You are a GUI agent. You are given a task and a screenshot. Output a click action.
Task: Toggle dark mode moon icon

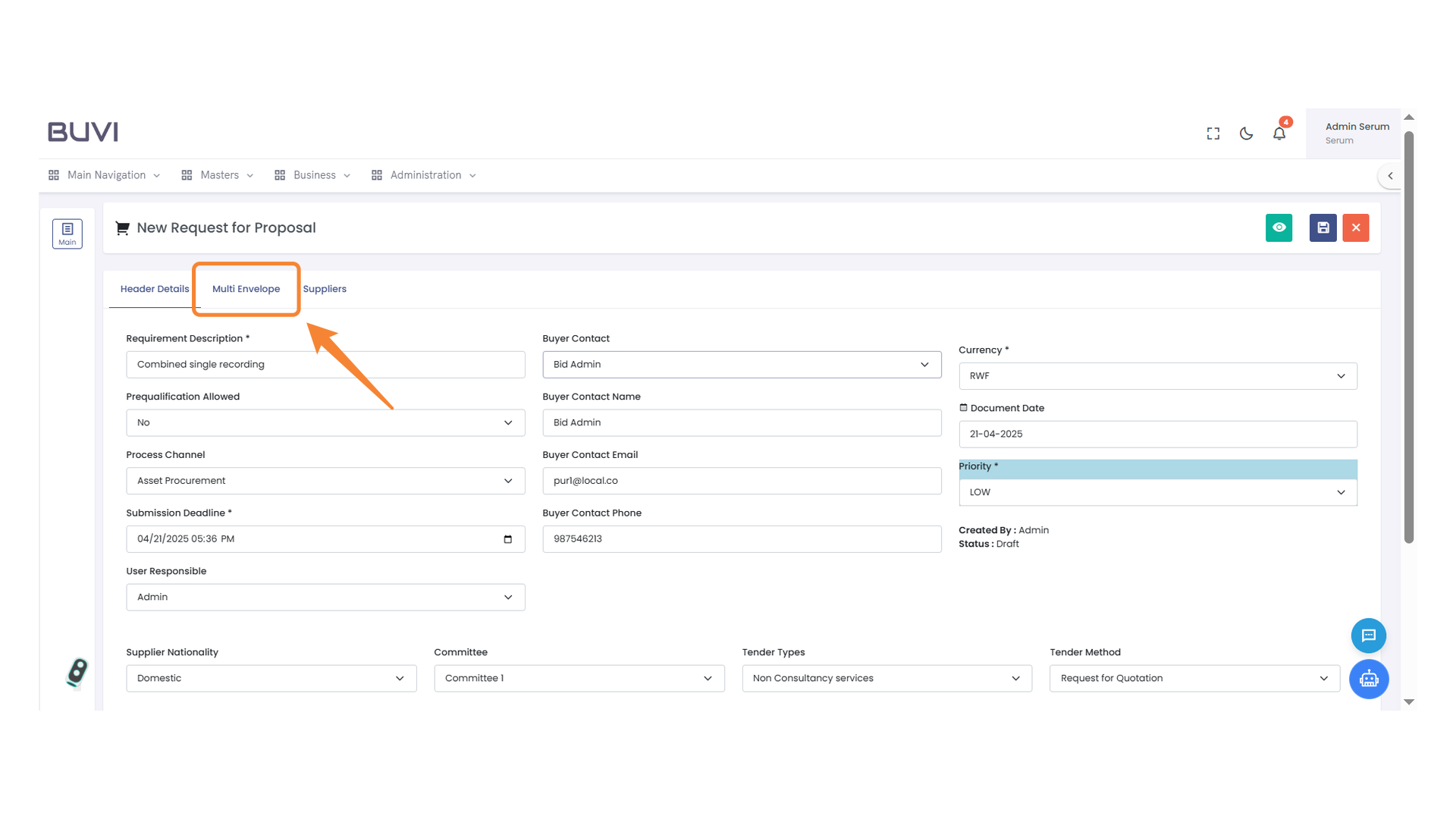(1246, 133)
